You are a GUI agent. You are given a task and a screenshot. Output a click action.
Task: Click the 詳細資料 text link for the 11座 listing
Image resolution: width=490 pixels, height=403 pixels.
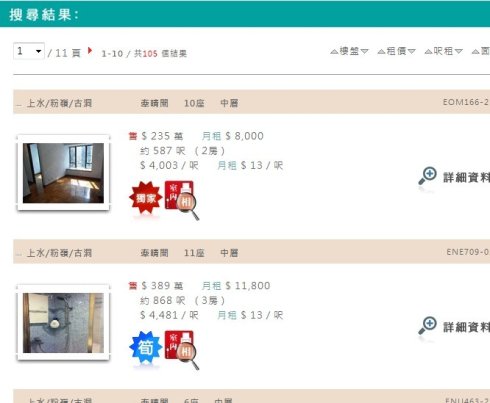tap(466, 327)
